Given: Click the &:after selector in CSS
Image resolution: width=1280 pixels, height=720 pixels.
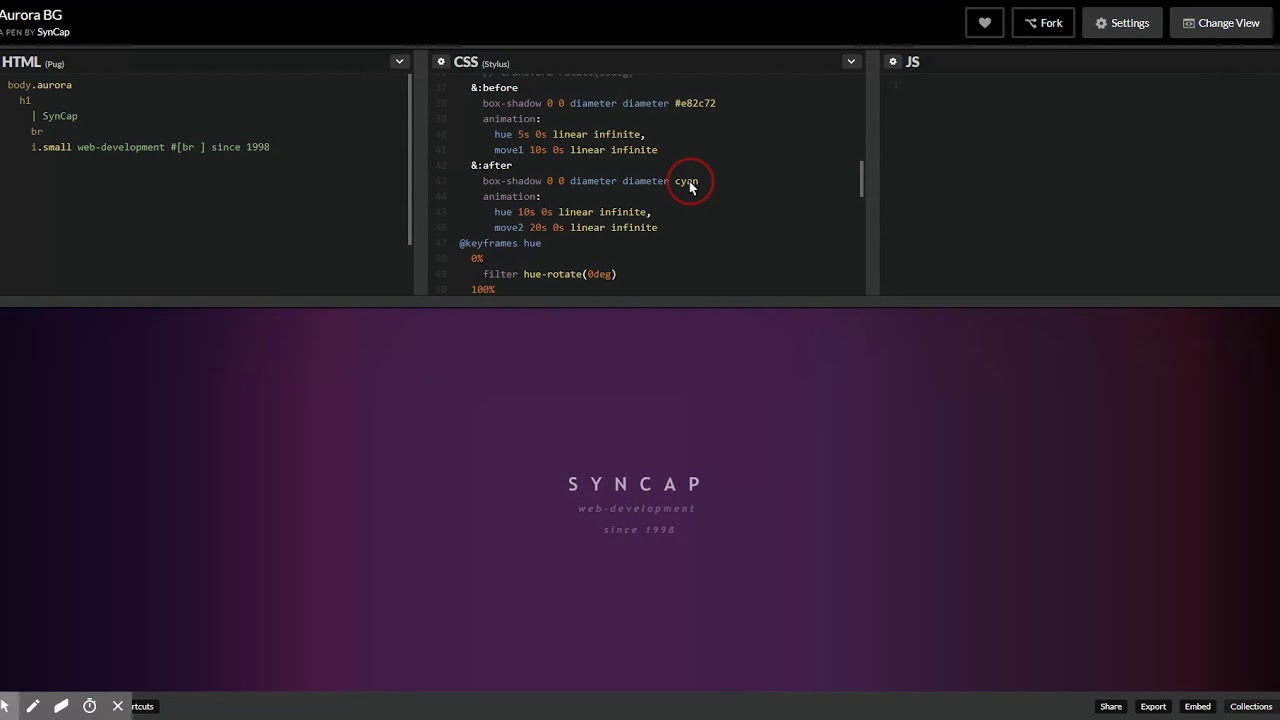Looking at the screenshot, I should coord(491,165).
